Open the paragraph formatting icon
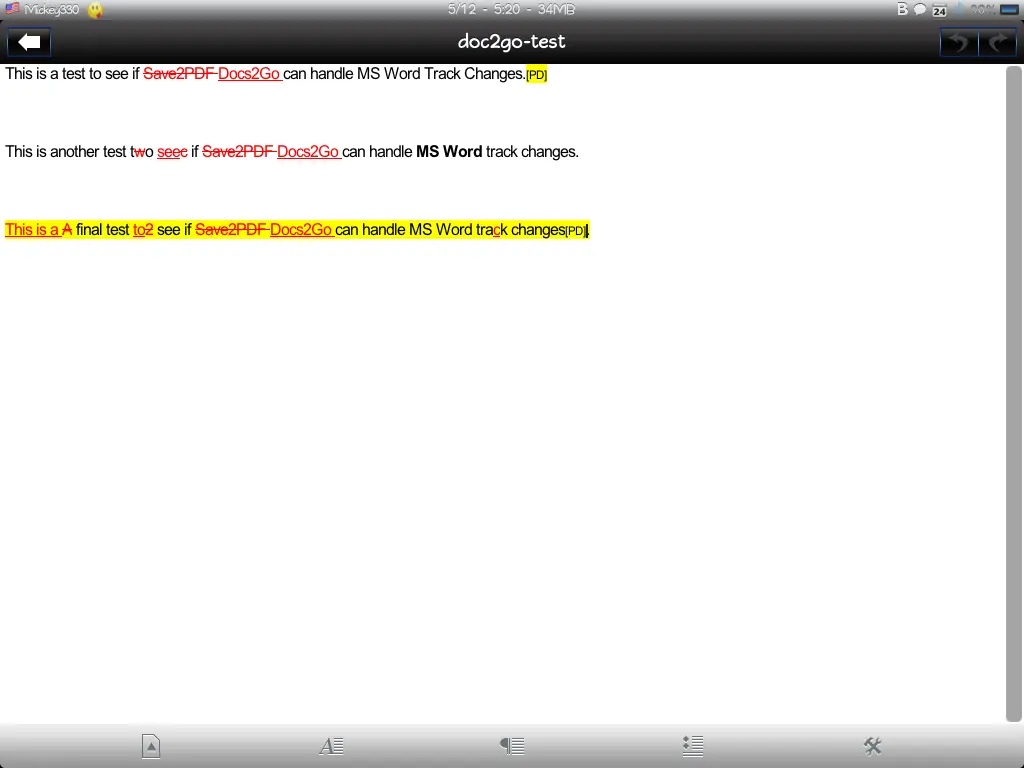Viewport: 1024px width, 768px height. tap(512, 746)
